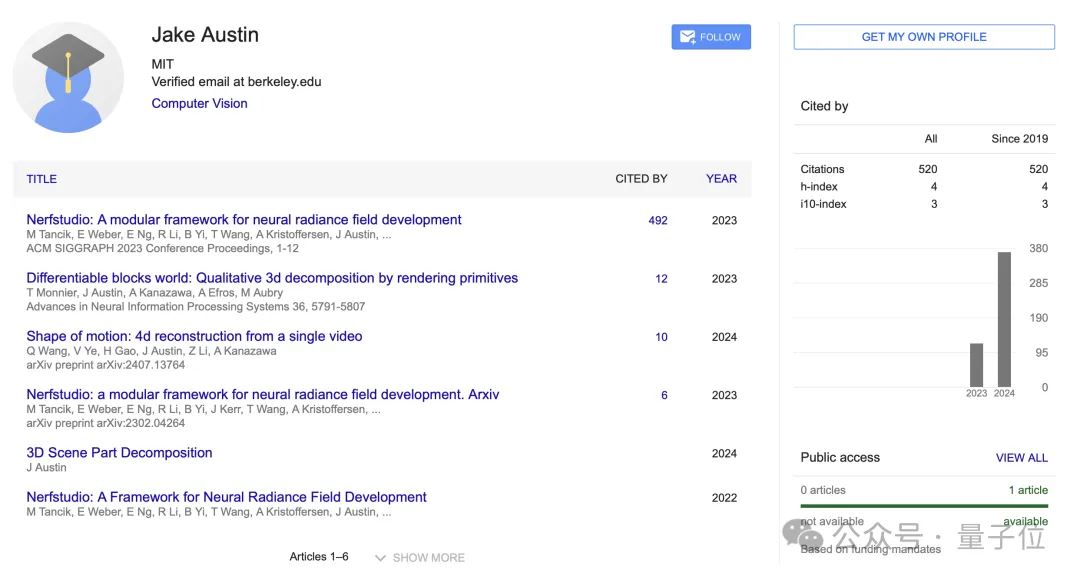The height and width of the screenshot is (580, 1080).
Task: Open 3D Scene Part Decomposition article
Action: (x=119, y=452)
